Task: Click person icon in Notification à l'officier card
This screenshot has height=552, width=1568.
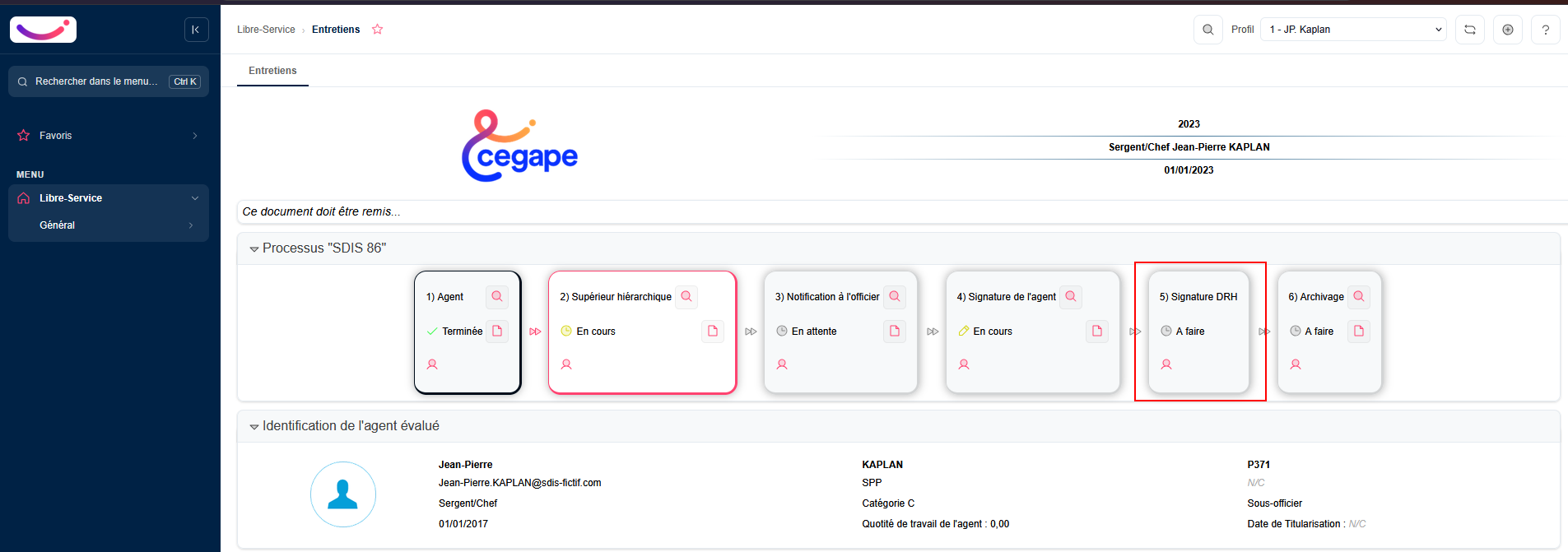Action: (x=782, y=364)
